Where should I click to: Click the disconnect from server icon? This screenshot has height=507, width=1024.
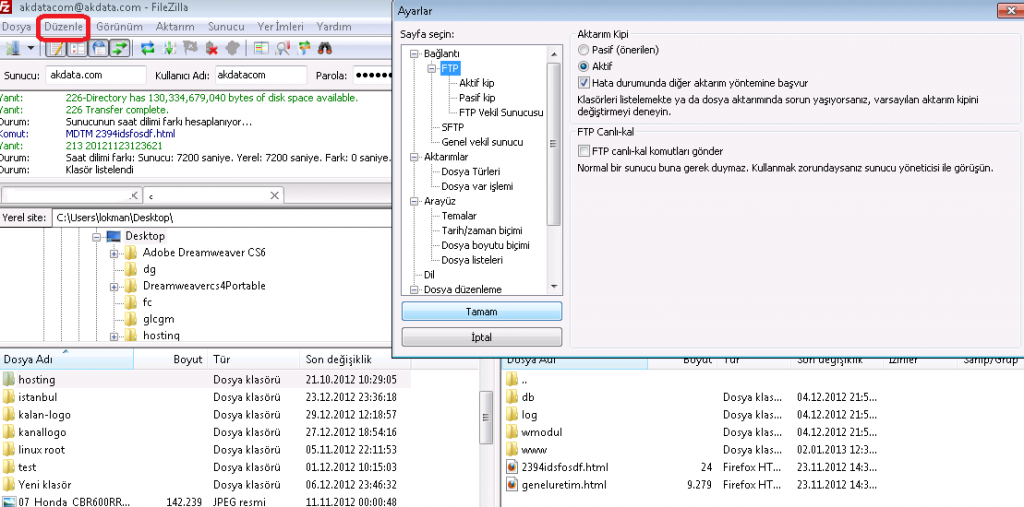211,48
